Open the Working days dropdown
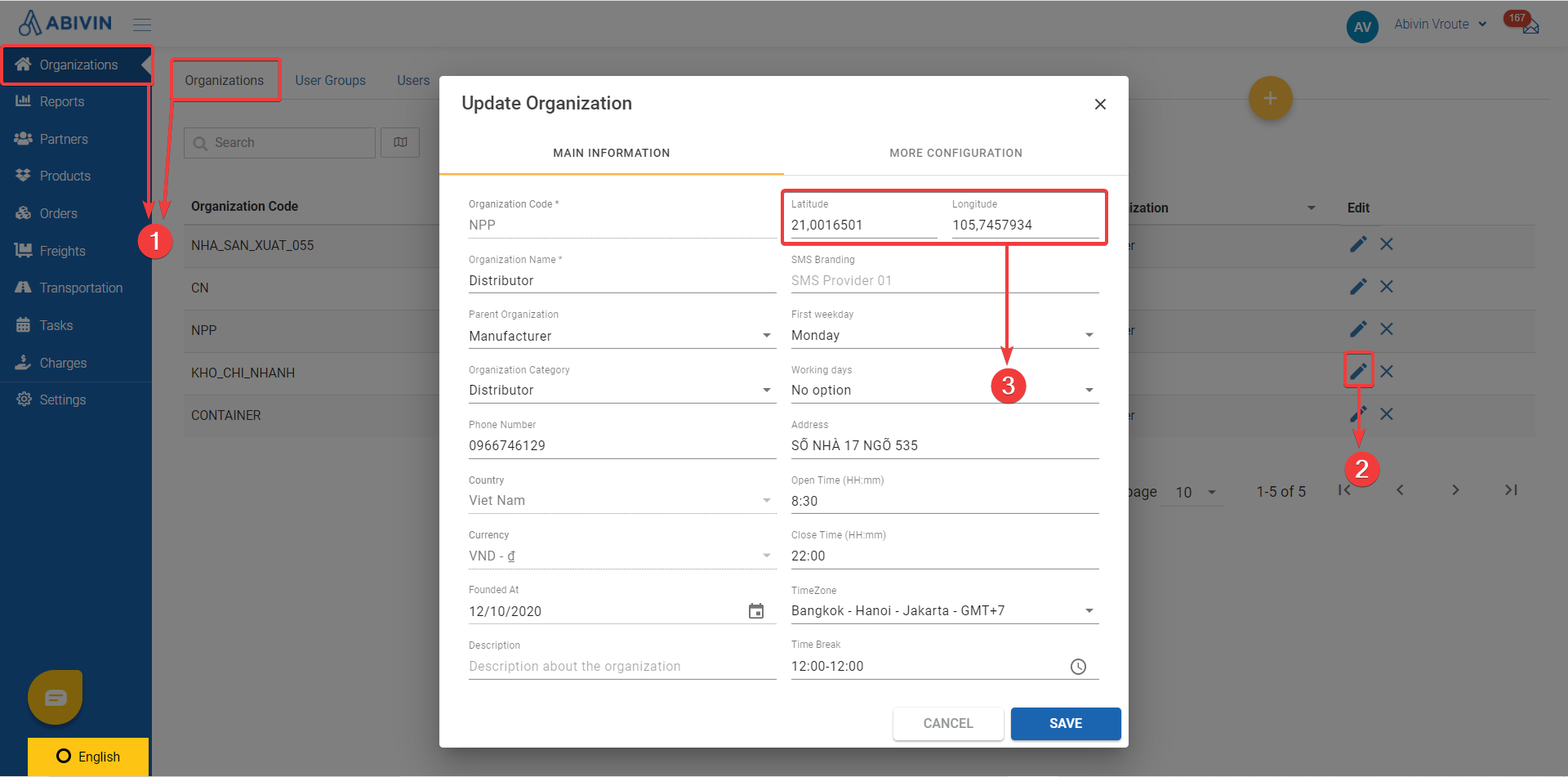The image size is (1568, 777). tap(945, 391)
